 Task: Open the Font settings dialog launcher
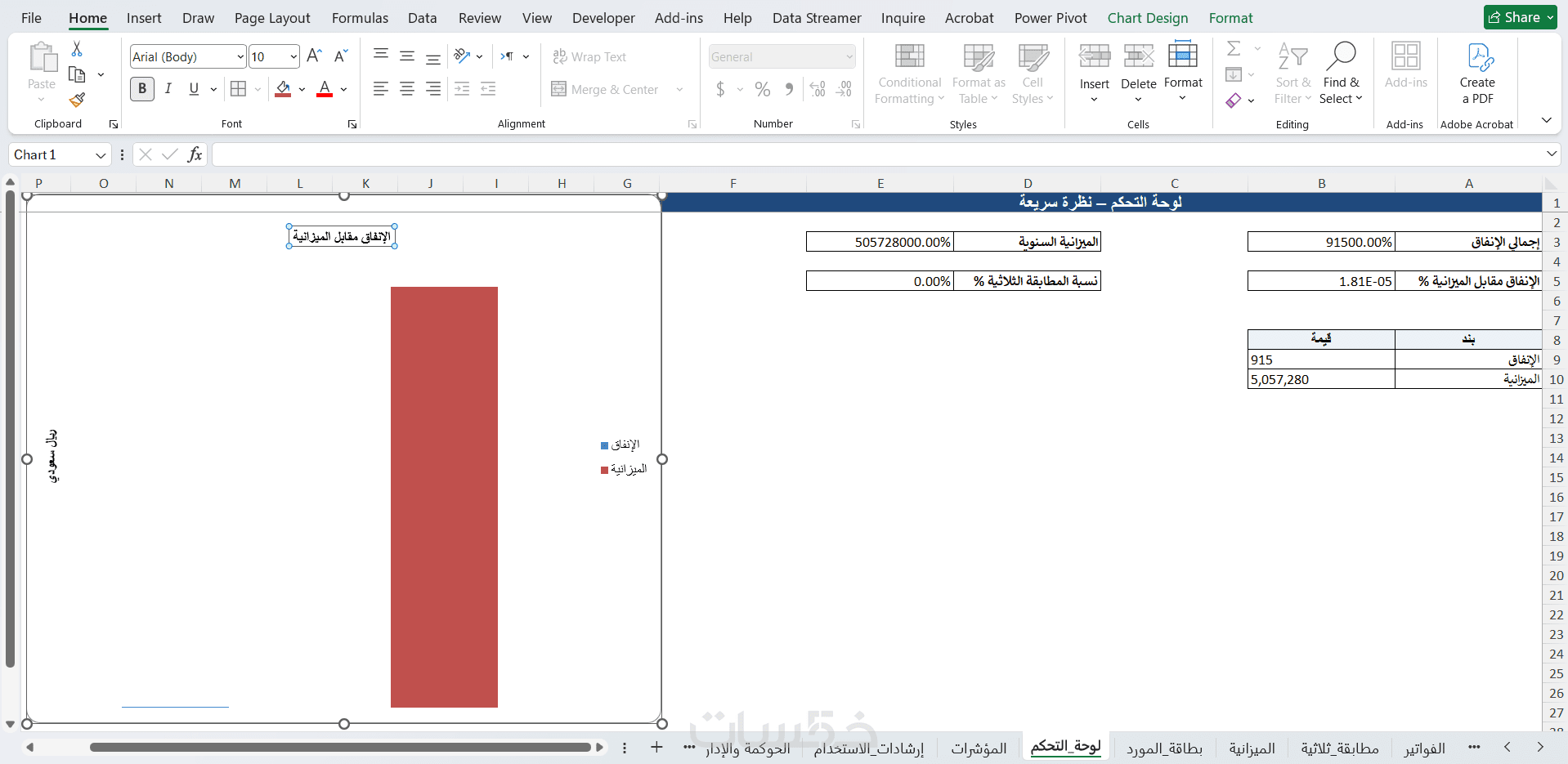coord(352,124)
